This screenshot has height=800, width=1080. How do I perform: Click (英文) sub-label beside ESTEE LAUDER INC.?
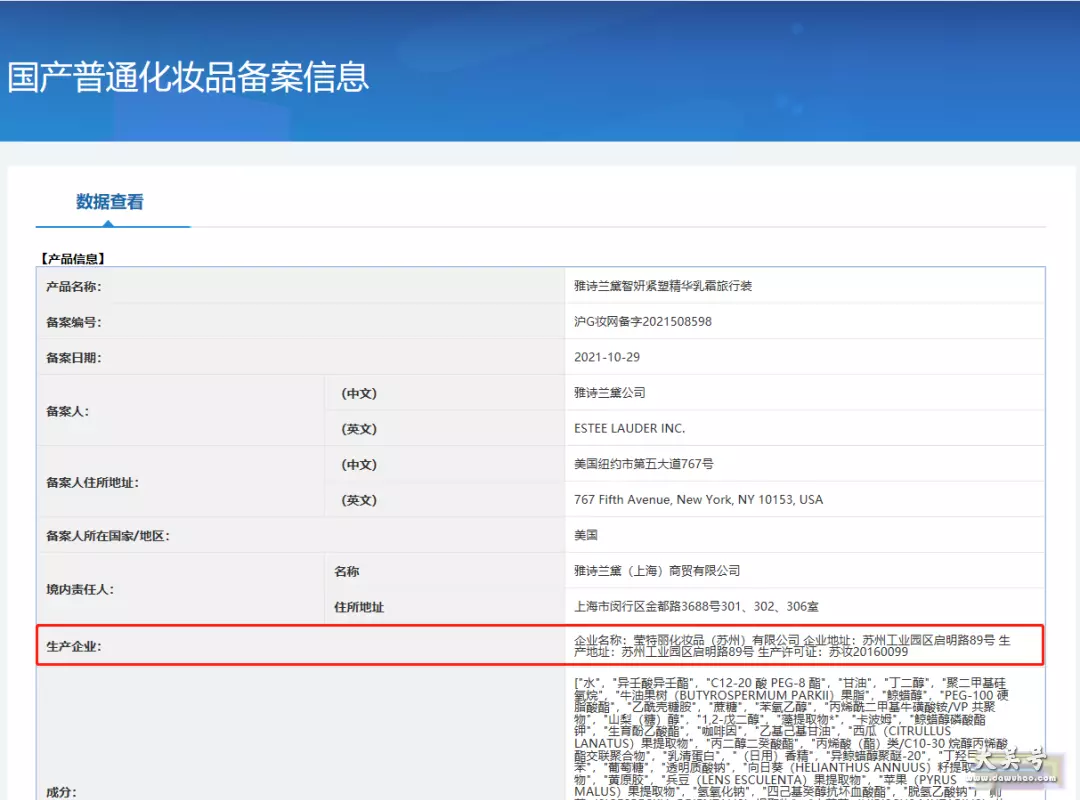click(x=359, y=429)
